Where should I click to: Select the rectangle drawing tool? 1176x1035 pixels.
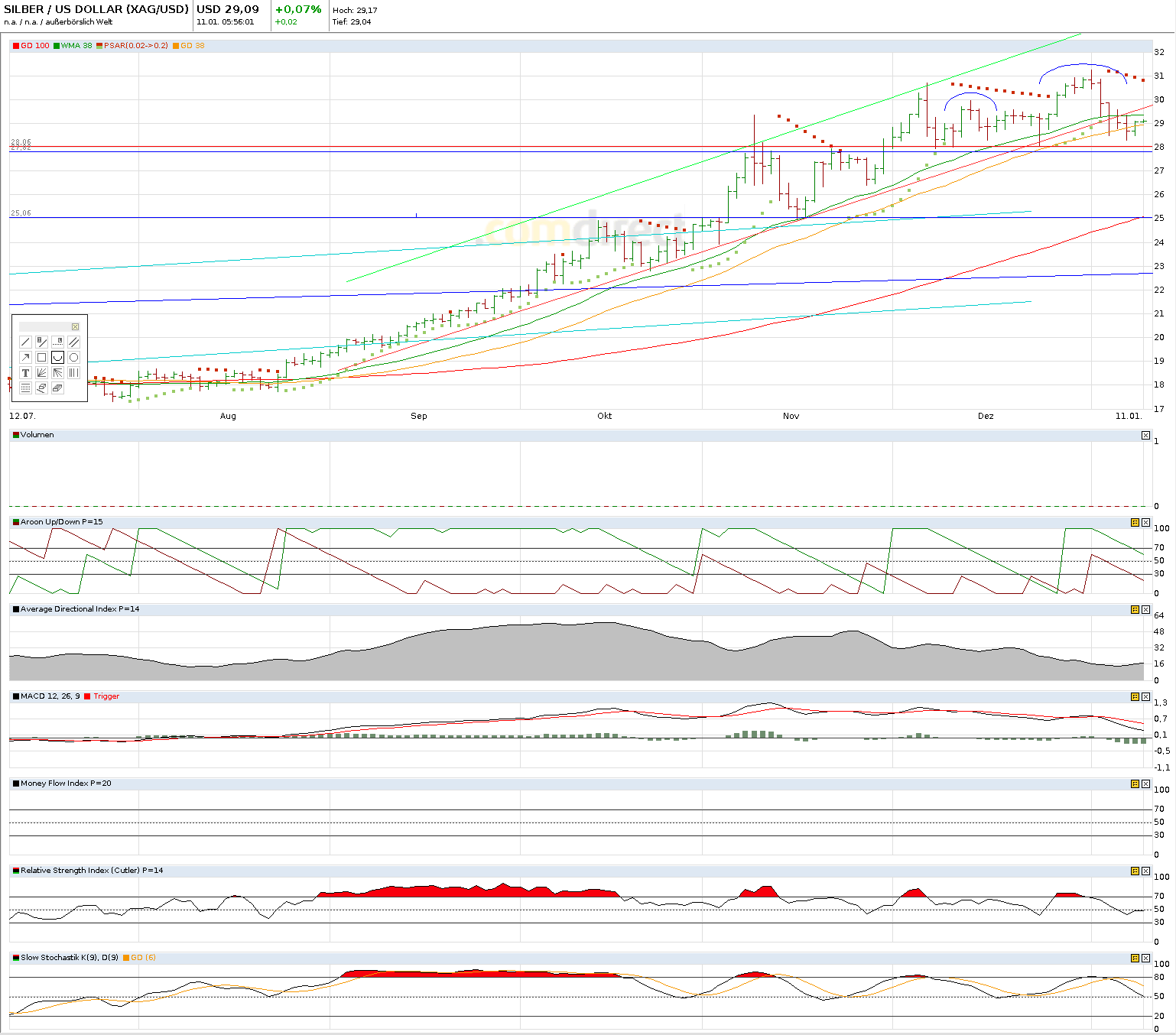tap(41, 358)
